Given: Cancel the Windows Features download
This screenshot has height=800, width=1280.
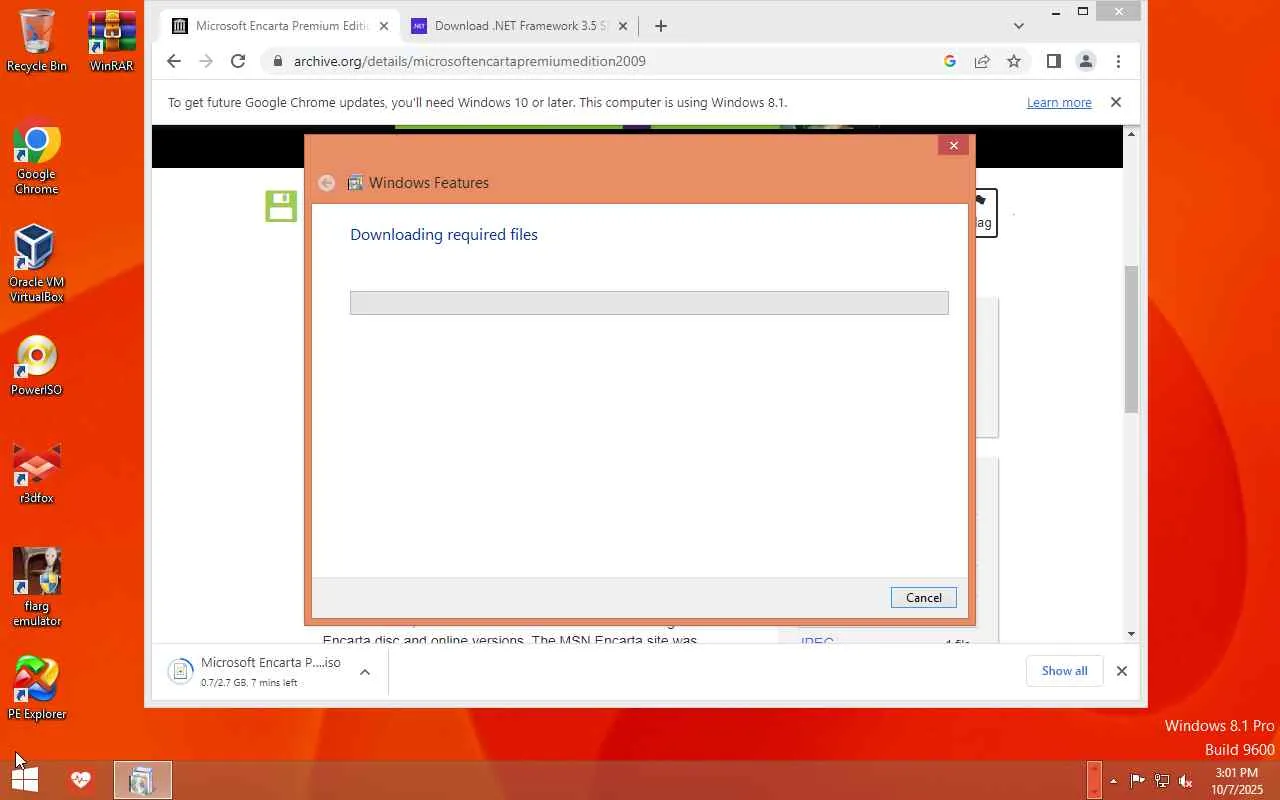Looking at the screenshot, I should point(923,598).
